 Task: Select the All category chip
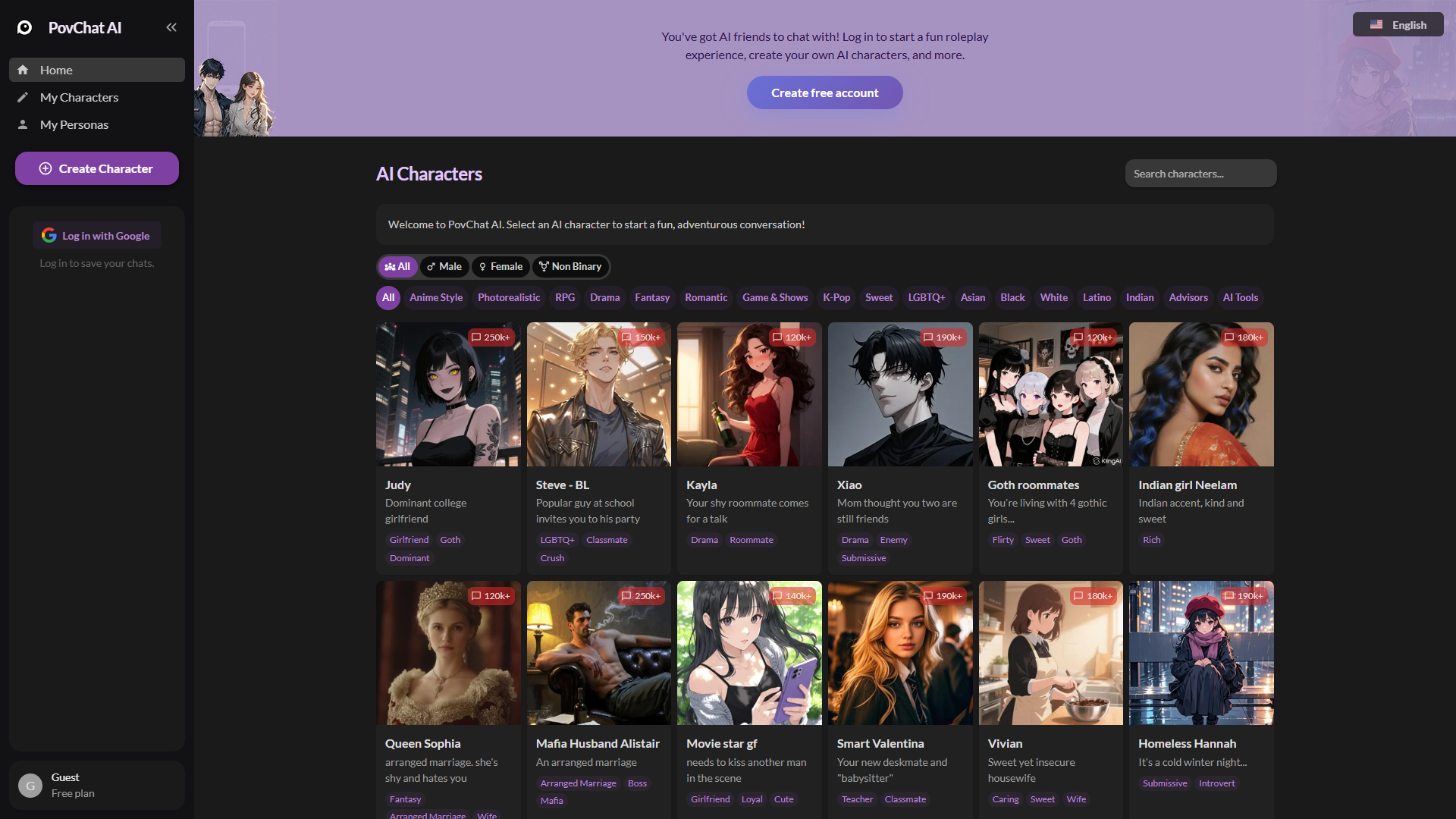pyautogui.click(x=388, y=297)
